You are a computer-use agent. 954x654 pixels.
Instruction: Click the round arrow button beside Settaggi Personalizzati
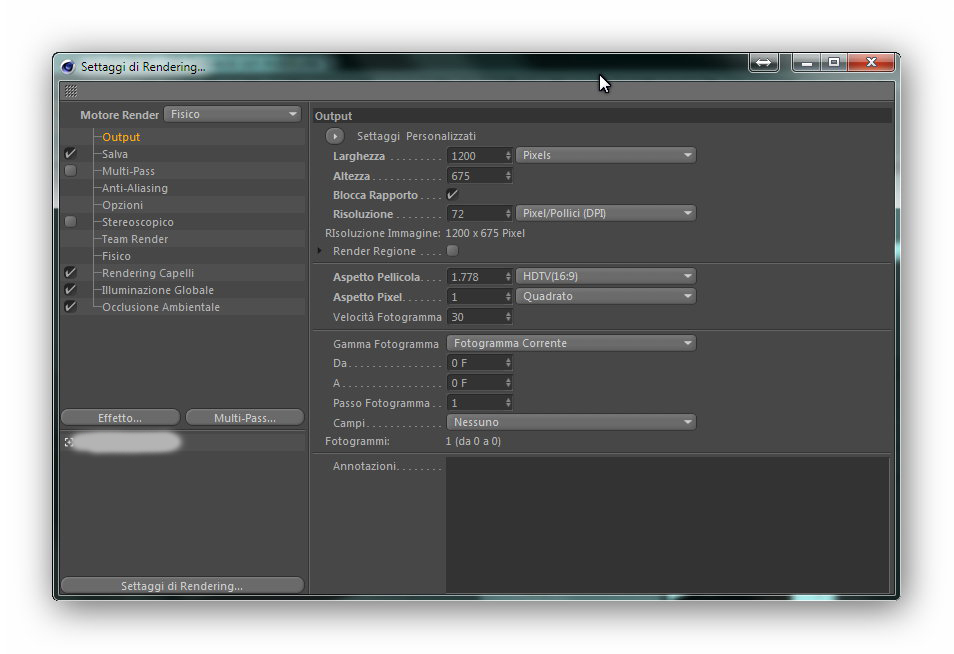tap(335, 136)
